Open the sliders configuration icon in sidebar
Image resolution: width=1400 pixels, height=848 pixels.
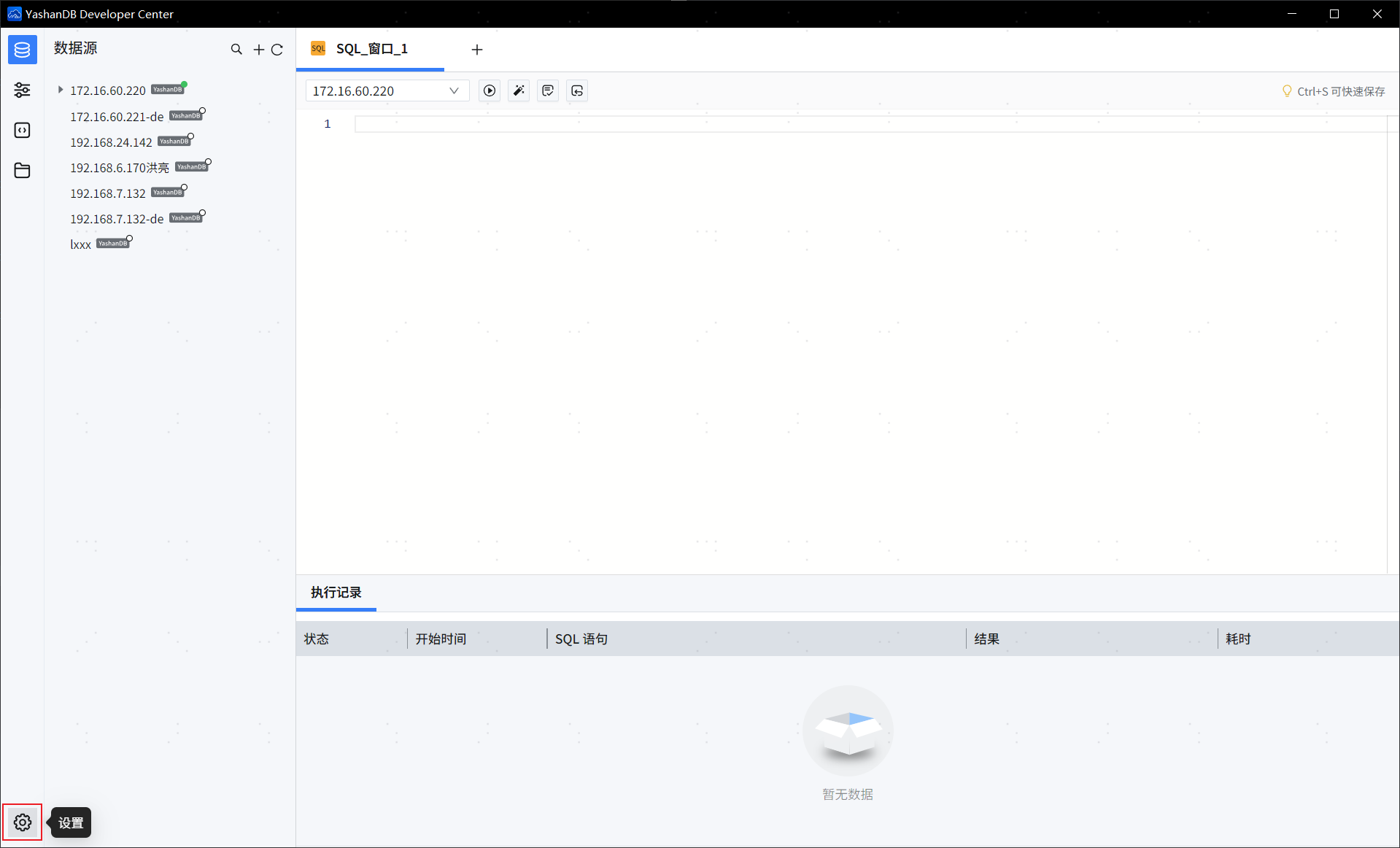[x=22, y=90]
